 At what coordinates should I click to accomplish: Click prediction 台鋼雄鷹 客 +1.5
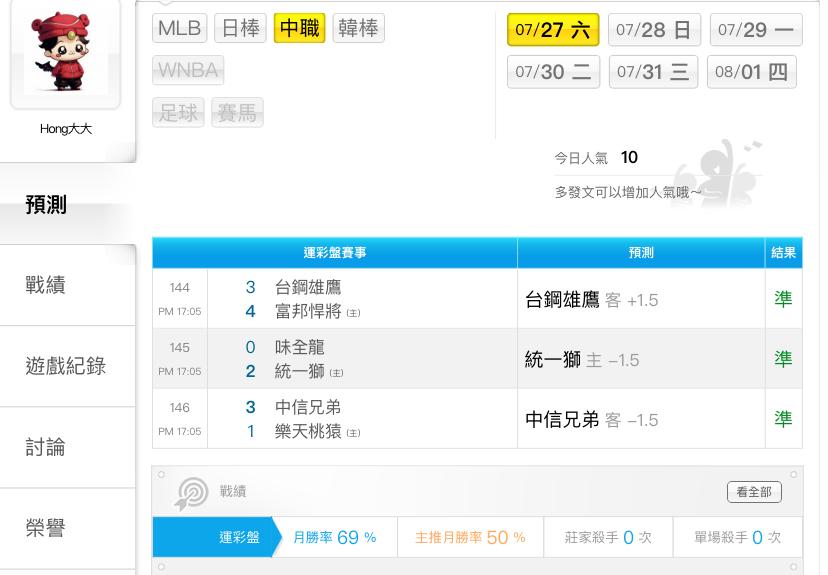(x=591, y=300)
